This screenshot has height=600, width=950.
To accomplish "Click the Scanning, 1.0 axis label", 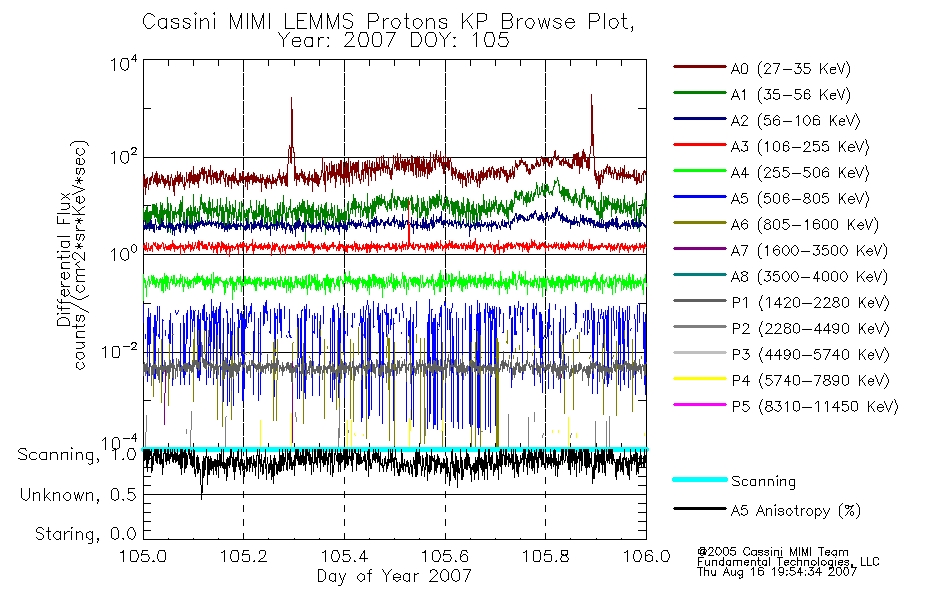I will click(77, 455).
